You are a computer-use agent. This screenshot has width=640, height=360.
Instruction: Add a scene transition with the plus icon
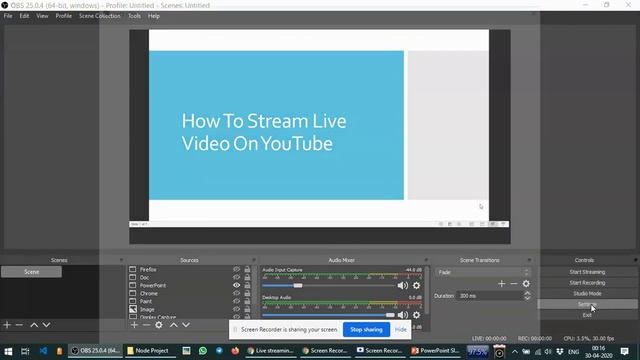coord(502,284)
